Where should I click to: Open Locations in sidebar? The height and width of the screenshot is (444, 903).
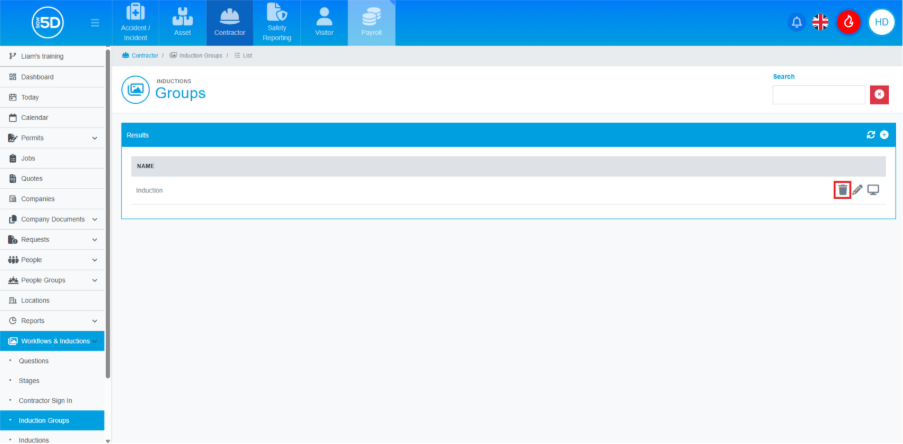pyautogui.click(x=52, y=301)
